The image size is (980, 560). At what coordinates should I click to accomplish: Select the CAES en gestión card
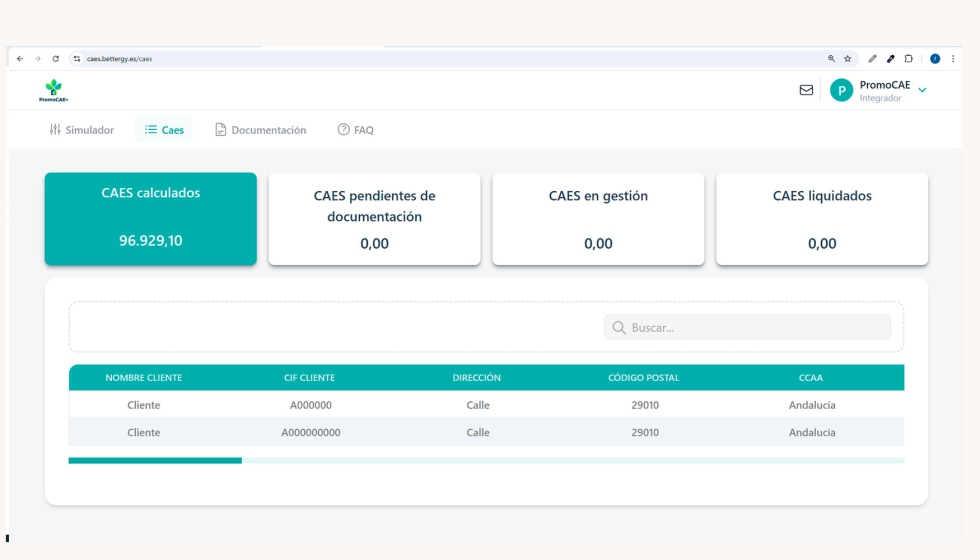(x=598, y=219)
